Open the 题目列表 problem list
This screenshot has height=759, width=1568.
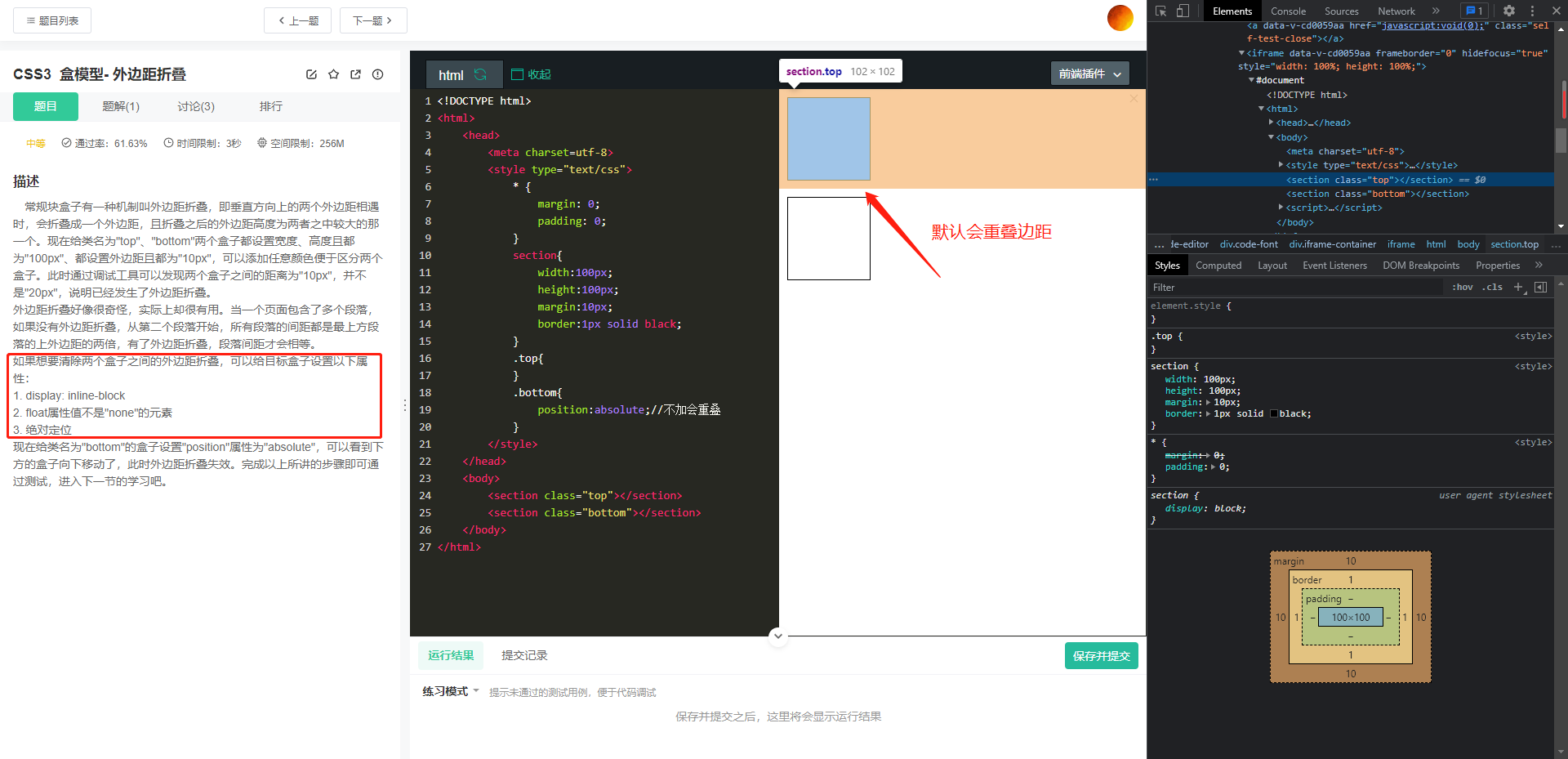[52, 20]
